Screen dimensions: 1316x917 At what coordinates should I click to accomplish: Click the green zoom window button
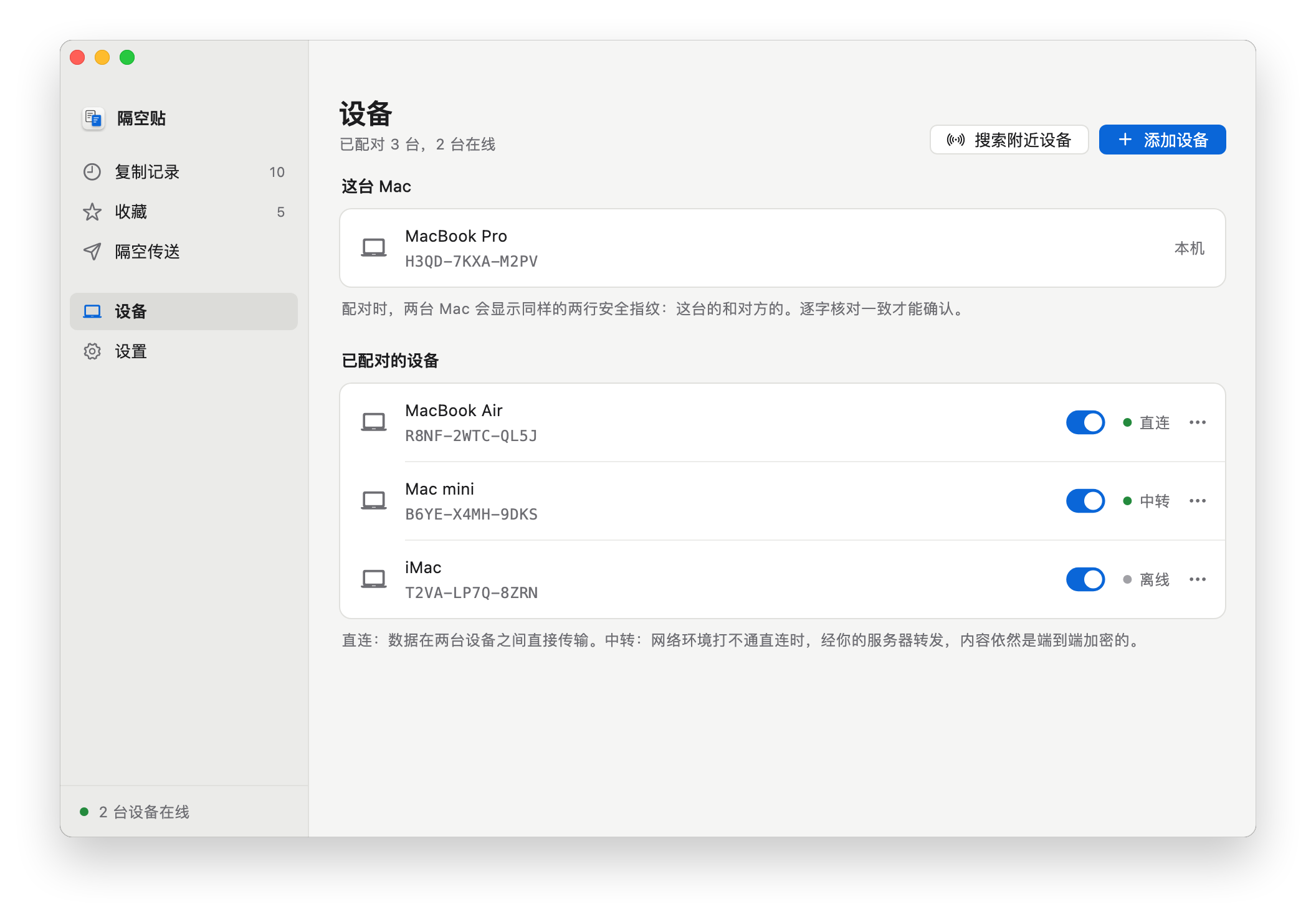(127, 57)
